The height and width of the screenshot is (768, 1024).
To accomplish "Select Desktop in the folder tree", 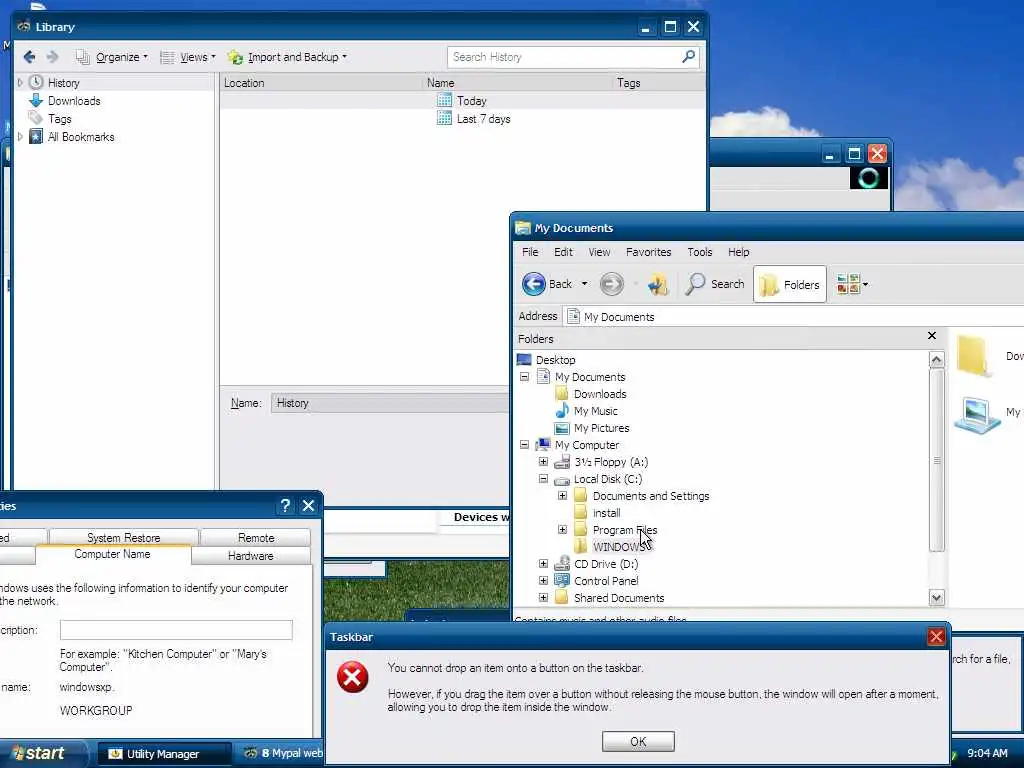I will tap(555, 360).
